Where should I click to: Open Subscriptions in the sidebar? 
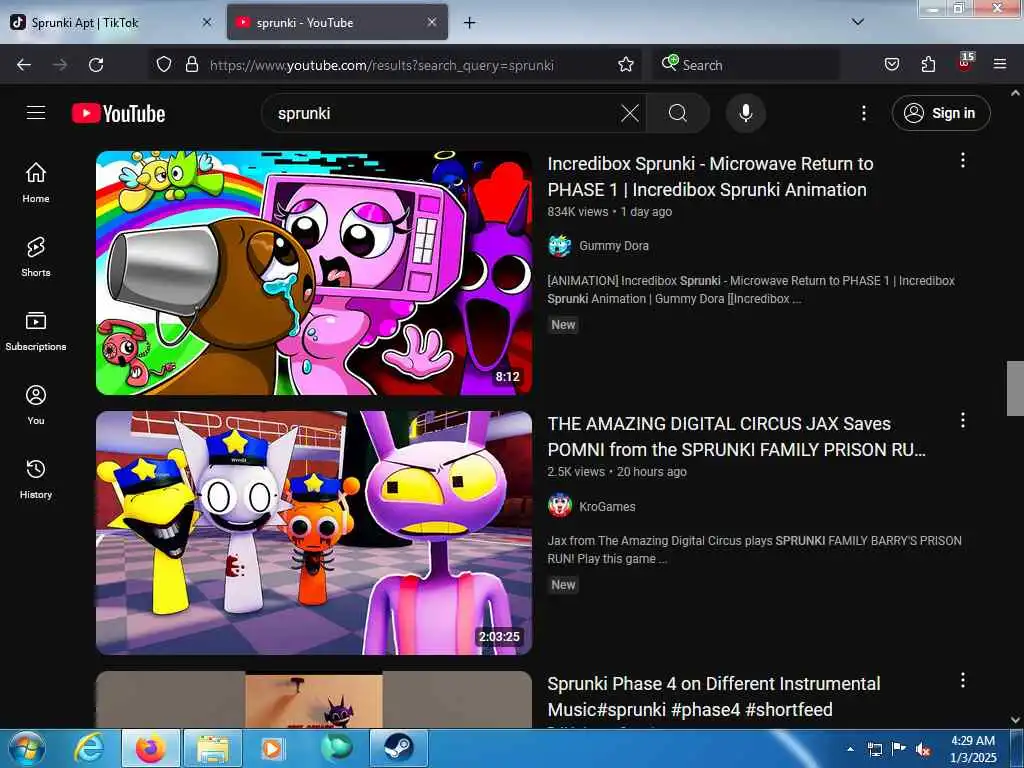(36, 330)
